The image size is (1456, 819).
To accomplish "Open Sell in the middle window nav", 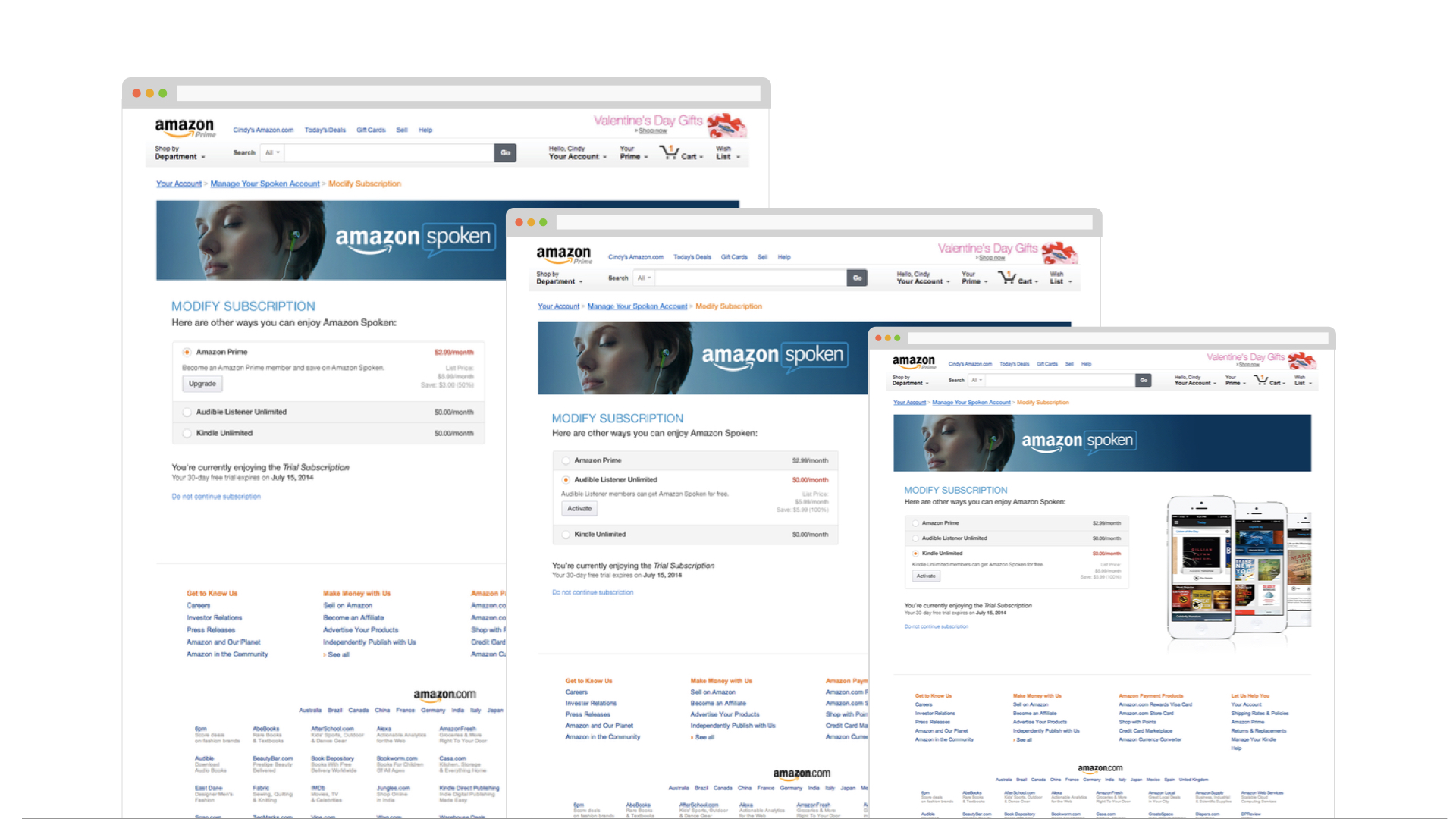I will 762,257.
